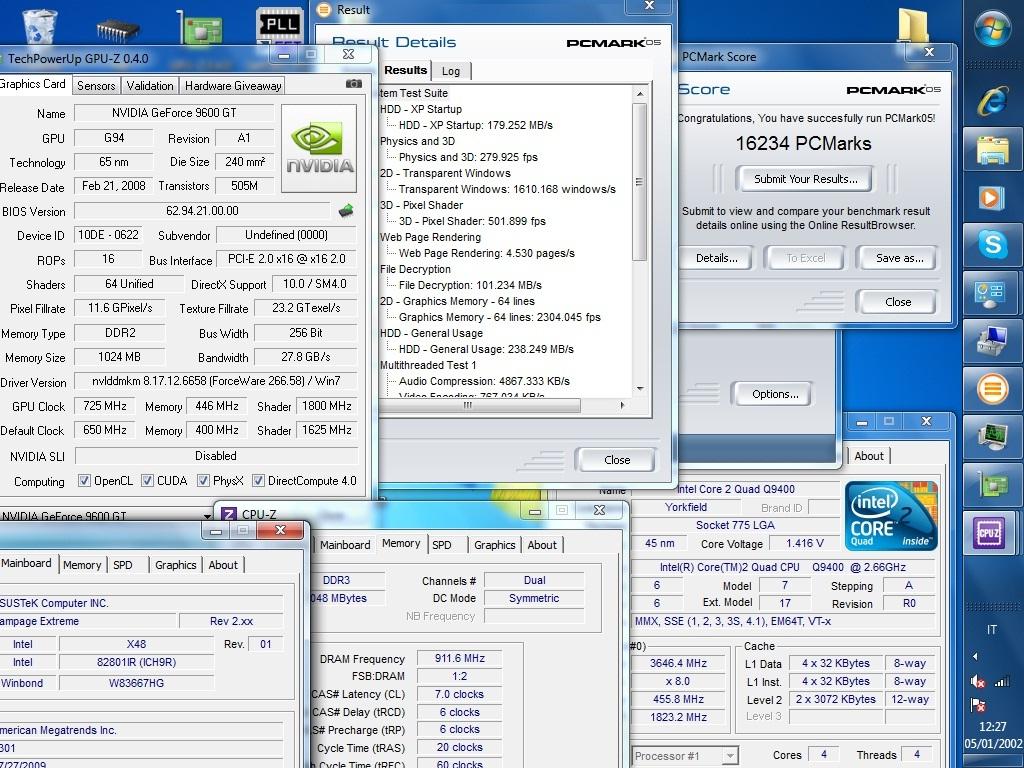Open the GPU selector dropdown in GPU-Z

point(207,516)
